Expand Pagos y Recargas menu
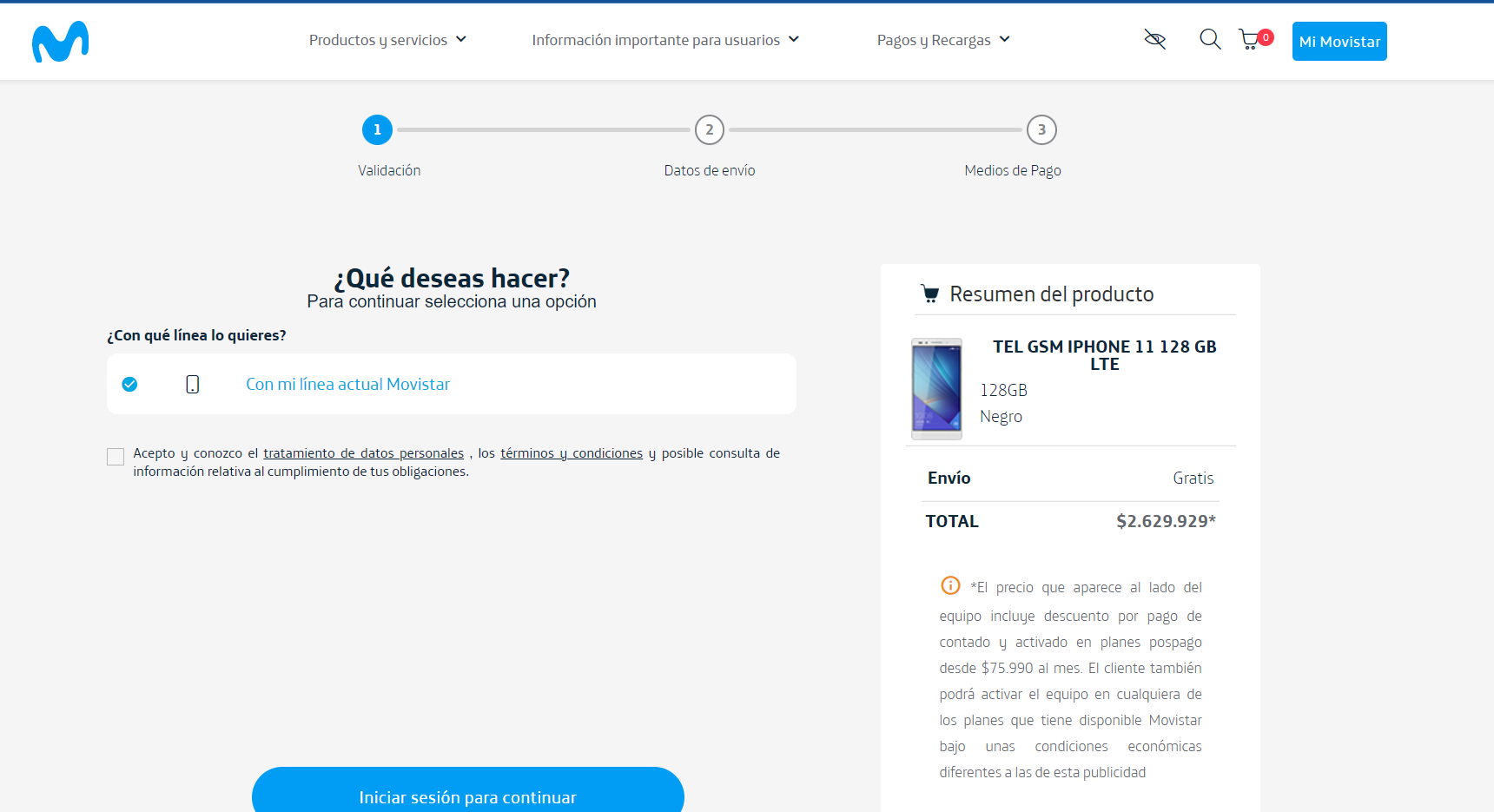 [x=942, y=40]
